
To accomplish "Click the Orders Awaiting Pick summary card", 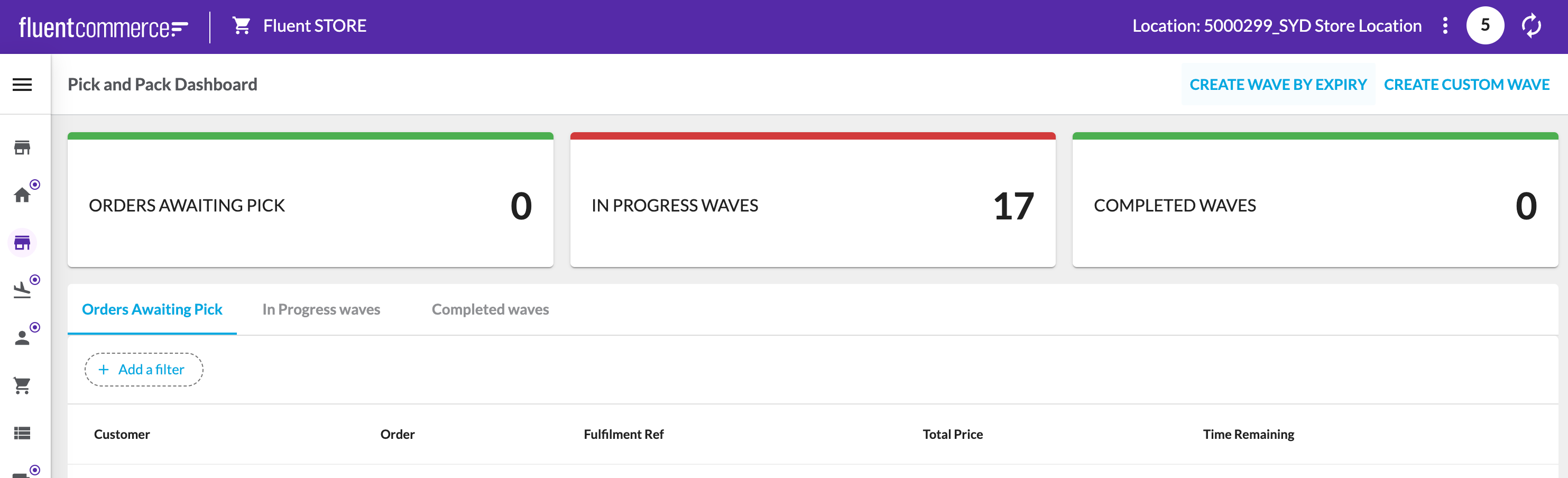I will pyautogui.click(x=310, y=201).
